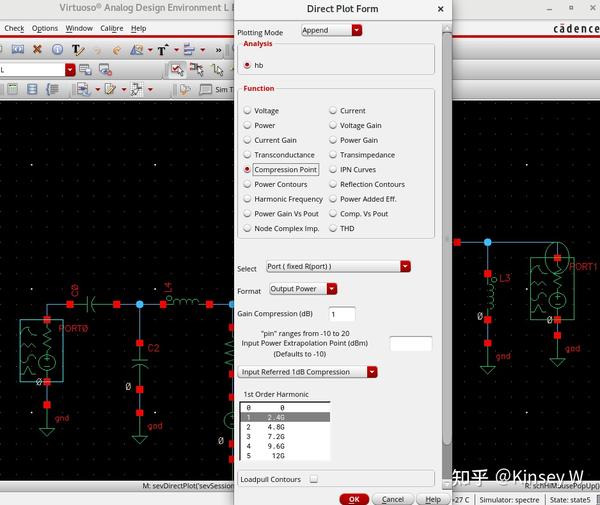
Task: Click the Gain Compression (dB) field
Action: pos(342,314)
